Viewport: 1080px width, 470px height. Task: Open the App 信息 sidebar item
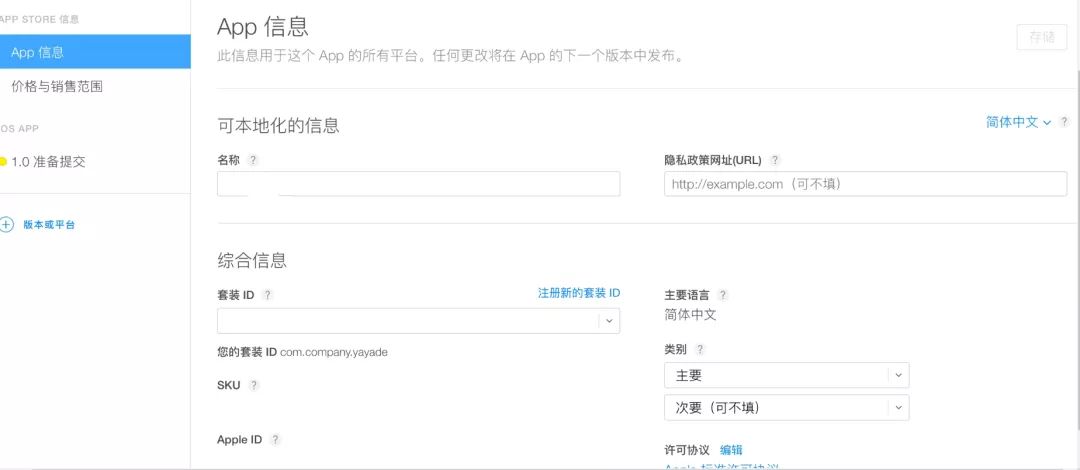[x=95, y=52]
